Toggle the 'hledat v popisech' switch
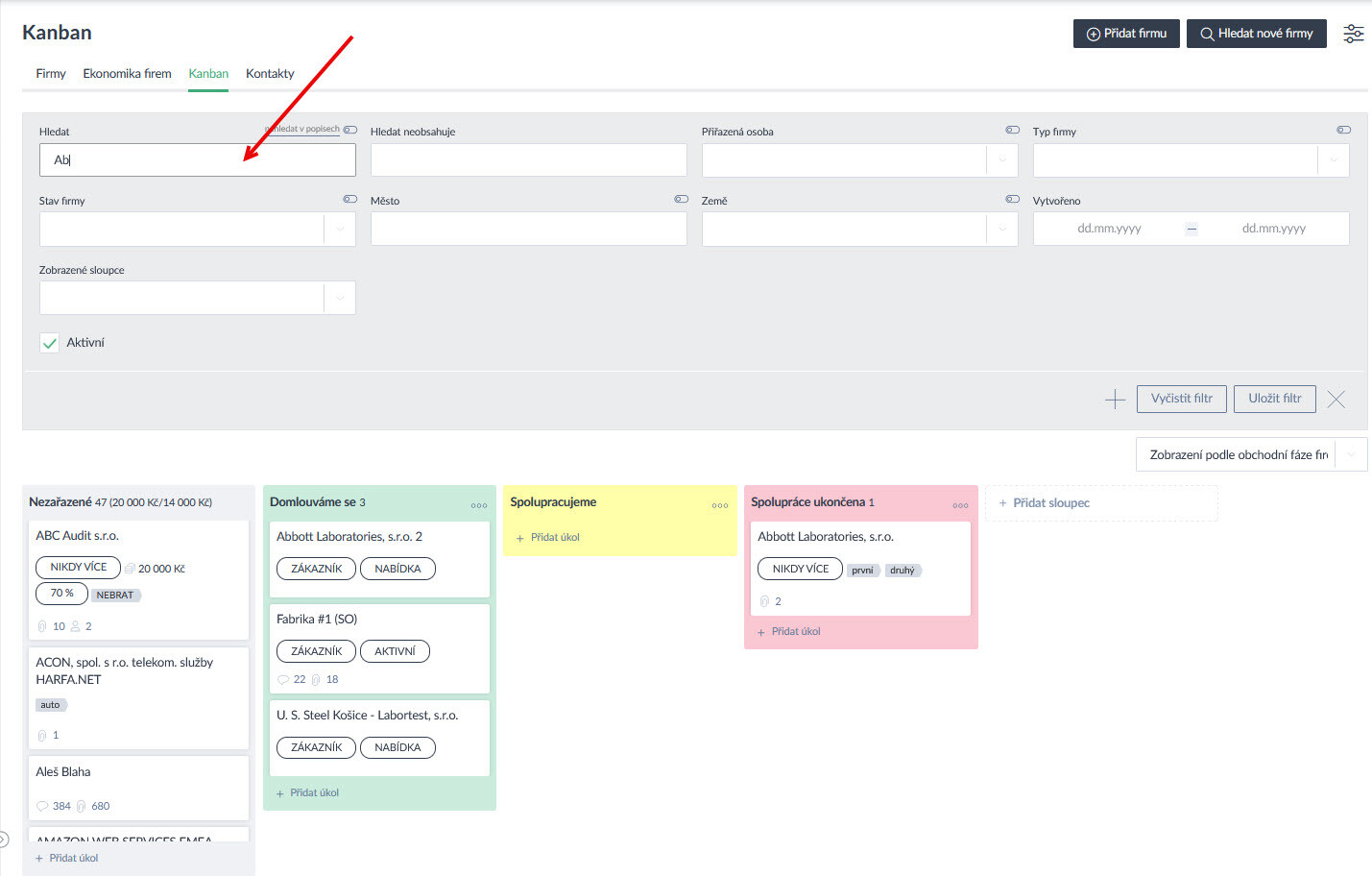 point(350,130)
